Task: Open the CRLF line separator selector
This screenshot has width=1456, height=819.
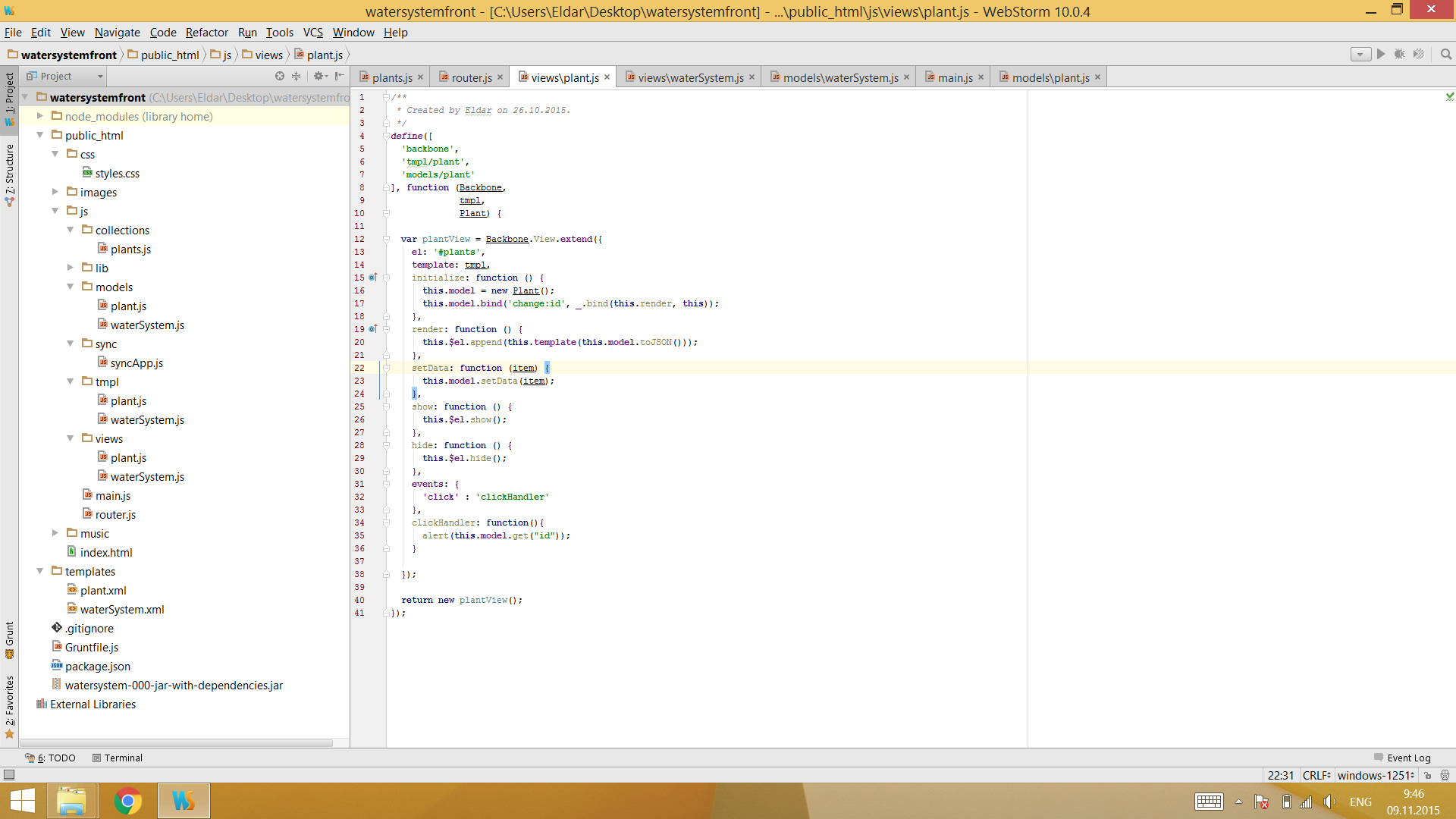Action: [x=1316, y=775]
